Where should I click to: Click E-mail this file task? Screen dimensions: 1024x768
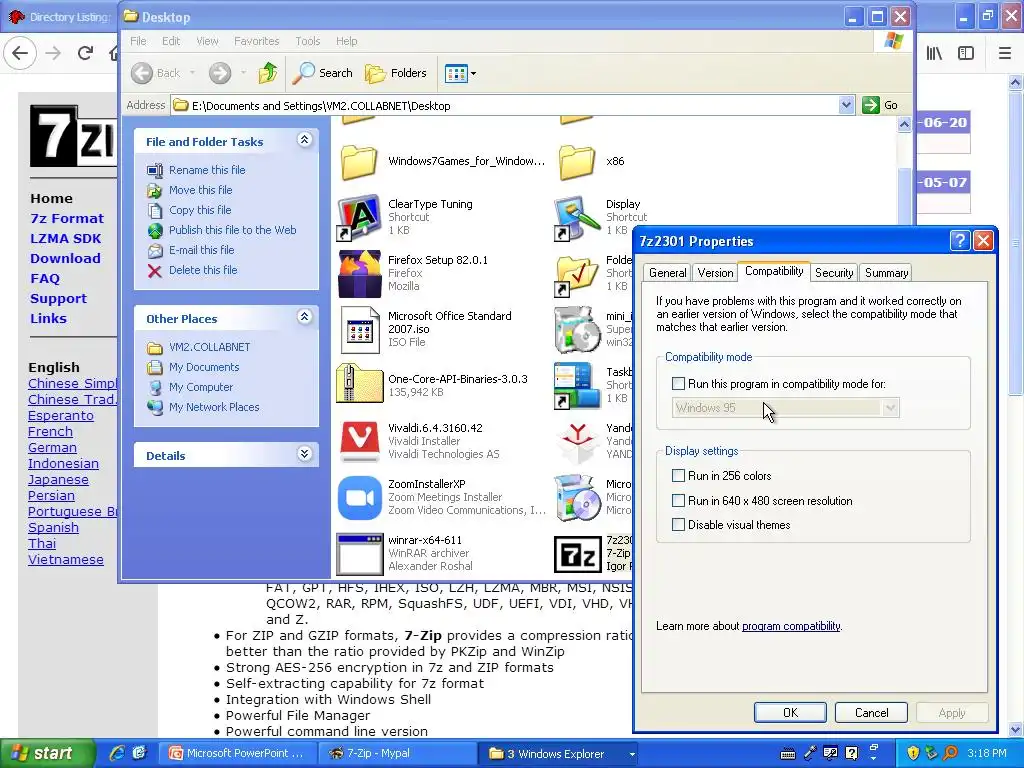pyautogui.click(x=201, y=250)
